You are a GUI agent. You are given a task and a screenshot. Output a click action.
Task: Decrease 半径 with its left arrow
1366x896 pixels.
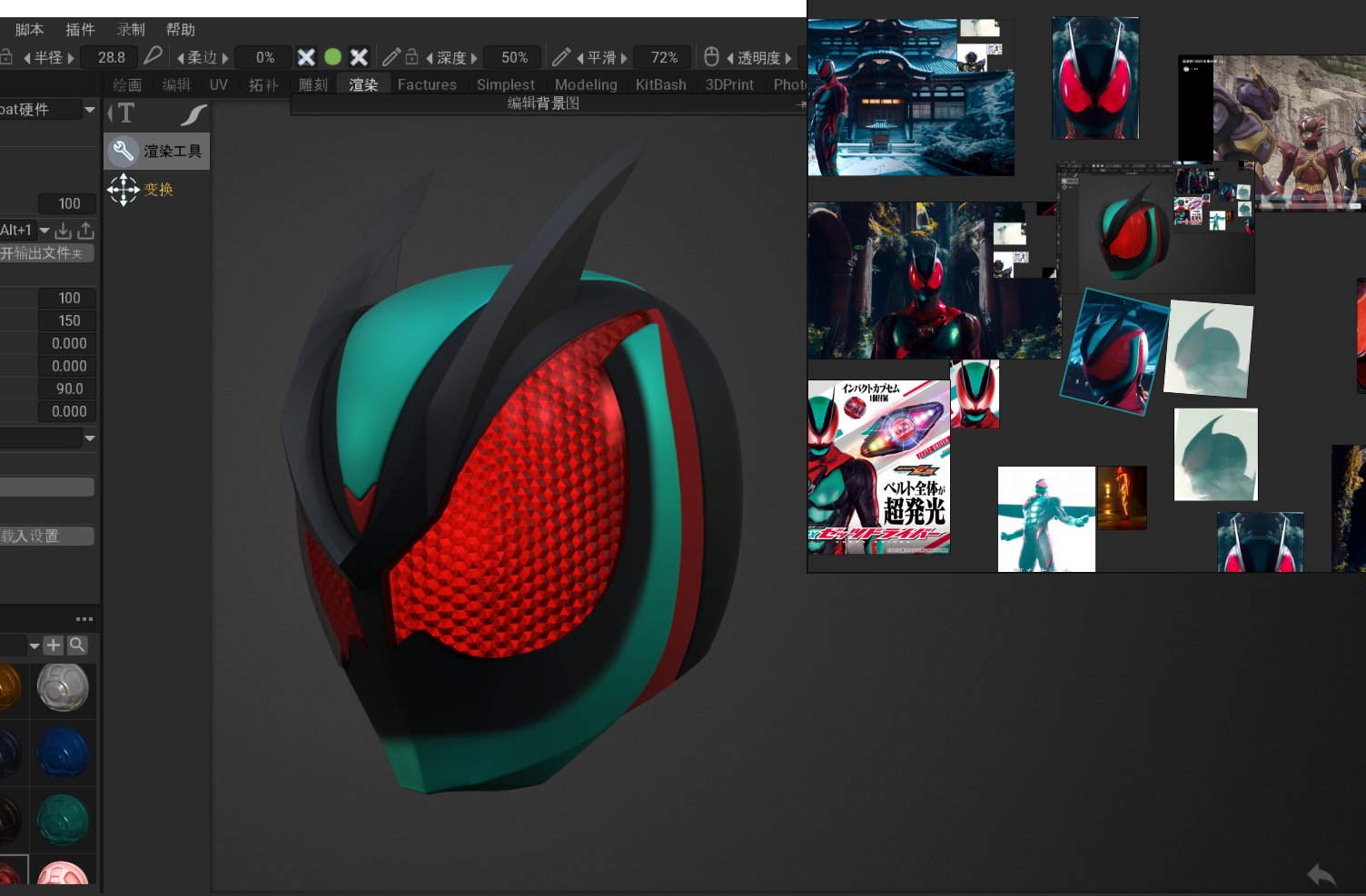tap(26, 58)
